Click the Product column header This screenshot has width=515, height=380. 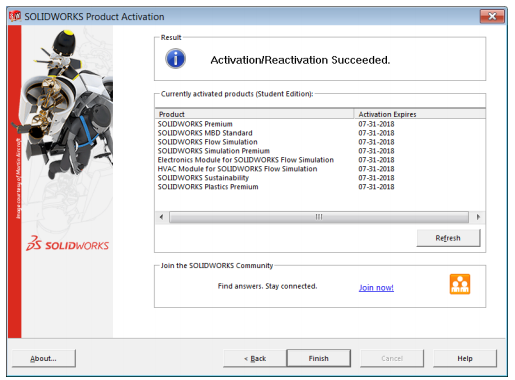pyautogui.click(x=254, y=114)
